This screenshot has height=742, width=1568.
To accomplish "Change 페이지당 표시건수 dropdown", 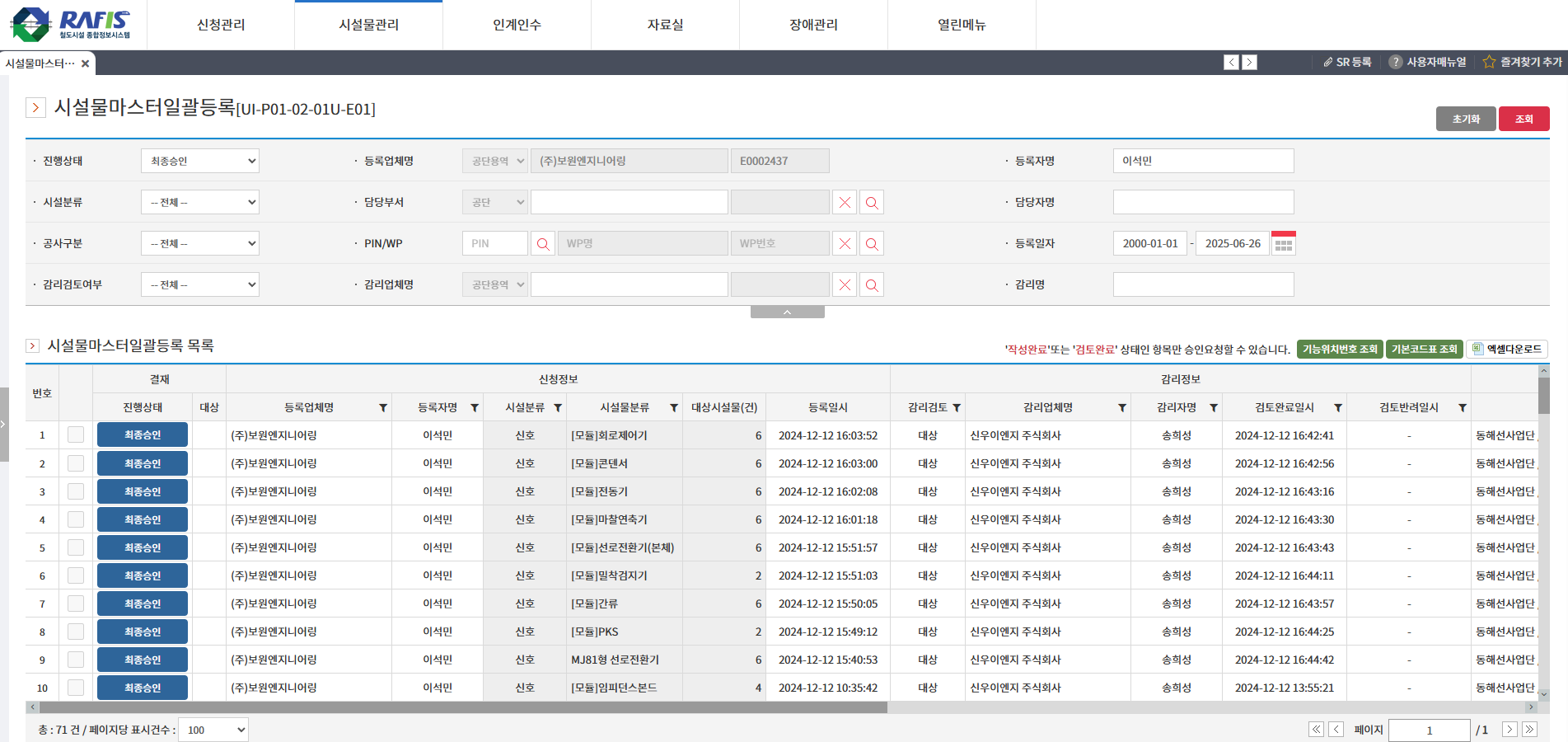I will [213, 730].
